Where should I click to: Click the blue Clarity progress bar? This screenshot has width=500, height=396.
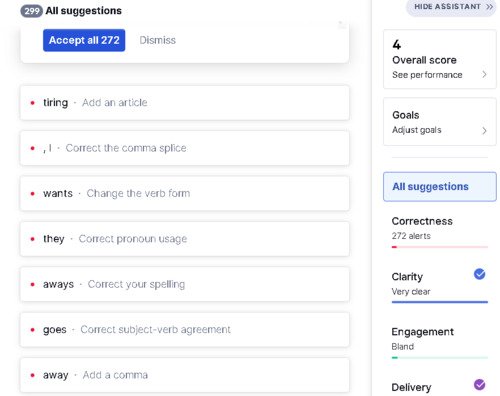click(440, 302)
